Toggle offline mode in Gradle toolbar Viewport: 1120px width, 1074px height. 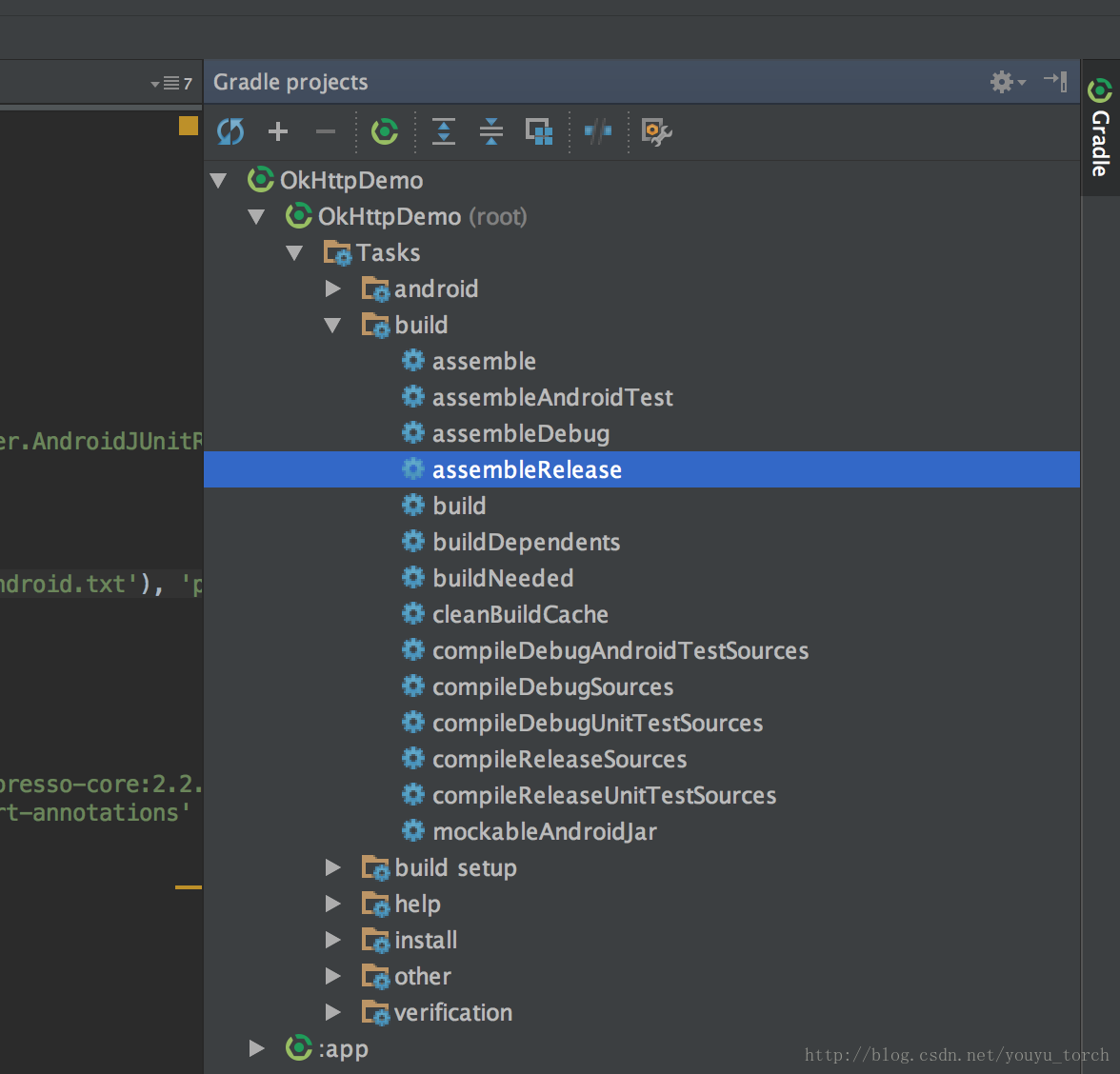[x=598, y=131]
